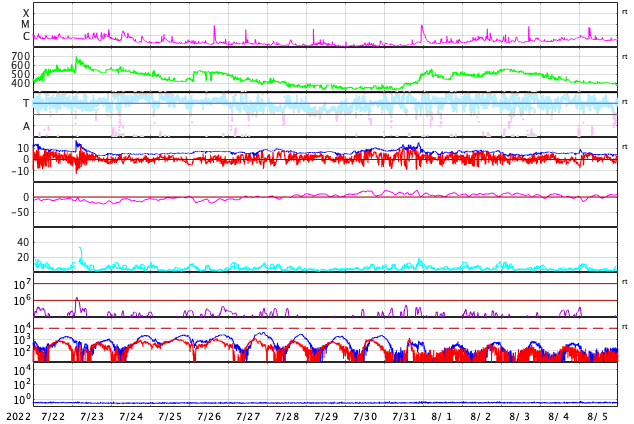This screenshot has width=634, height=424.
Task: Select the X flare class axis label
Action: [x=26, y=13]
